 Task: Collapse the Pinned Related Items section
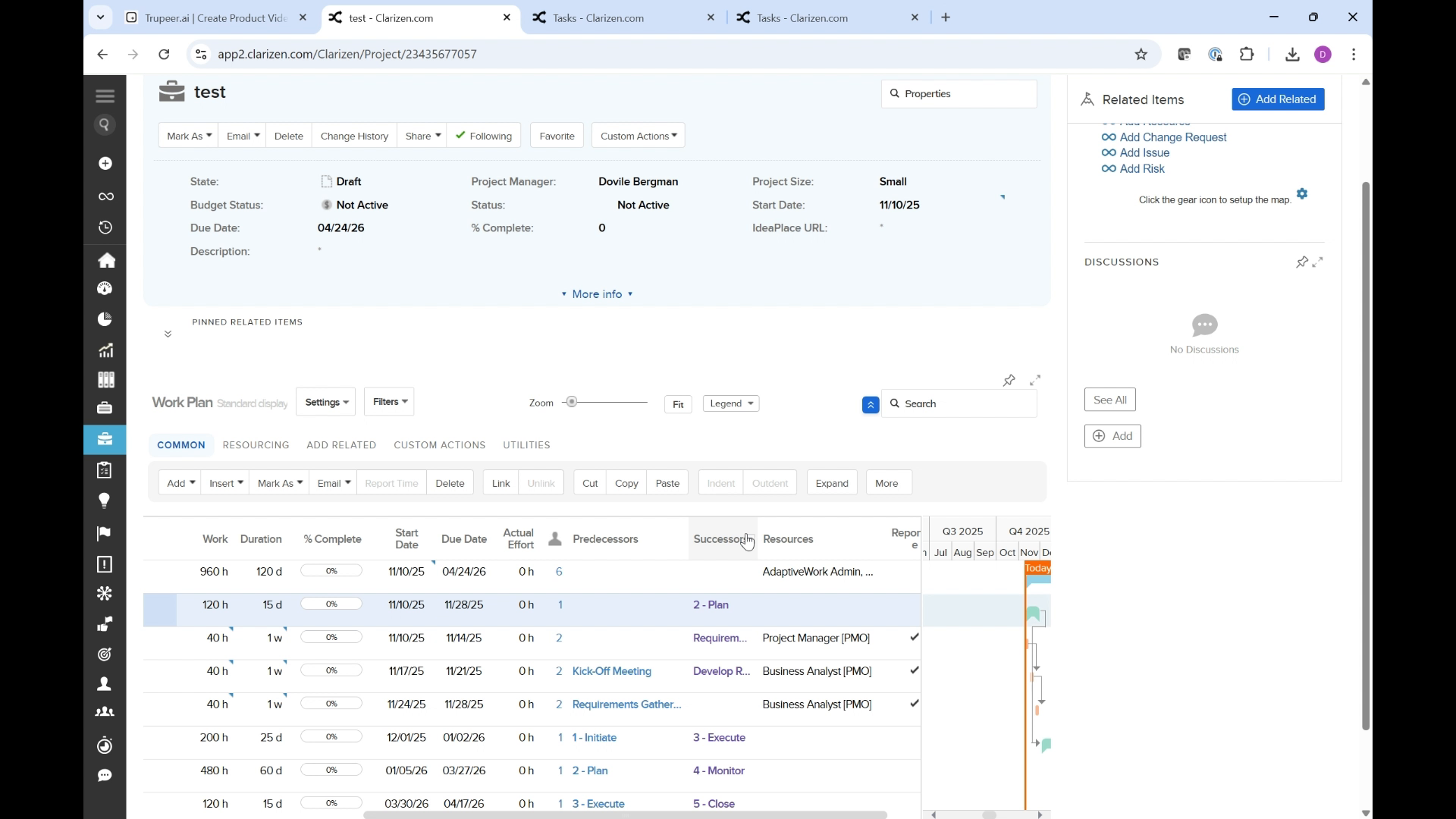[168, 334]
